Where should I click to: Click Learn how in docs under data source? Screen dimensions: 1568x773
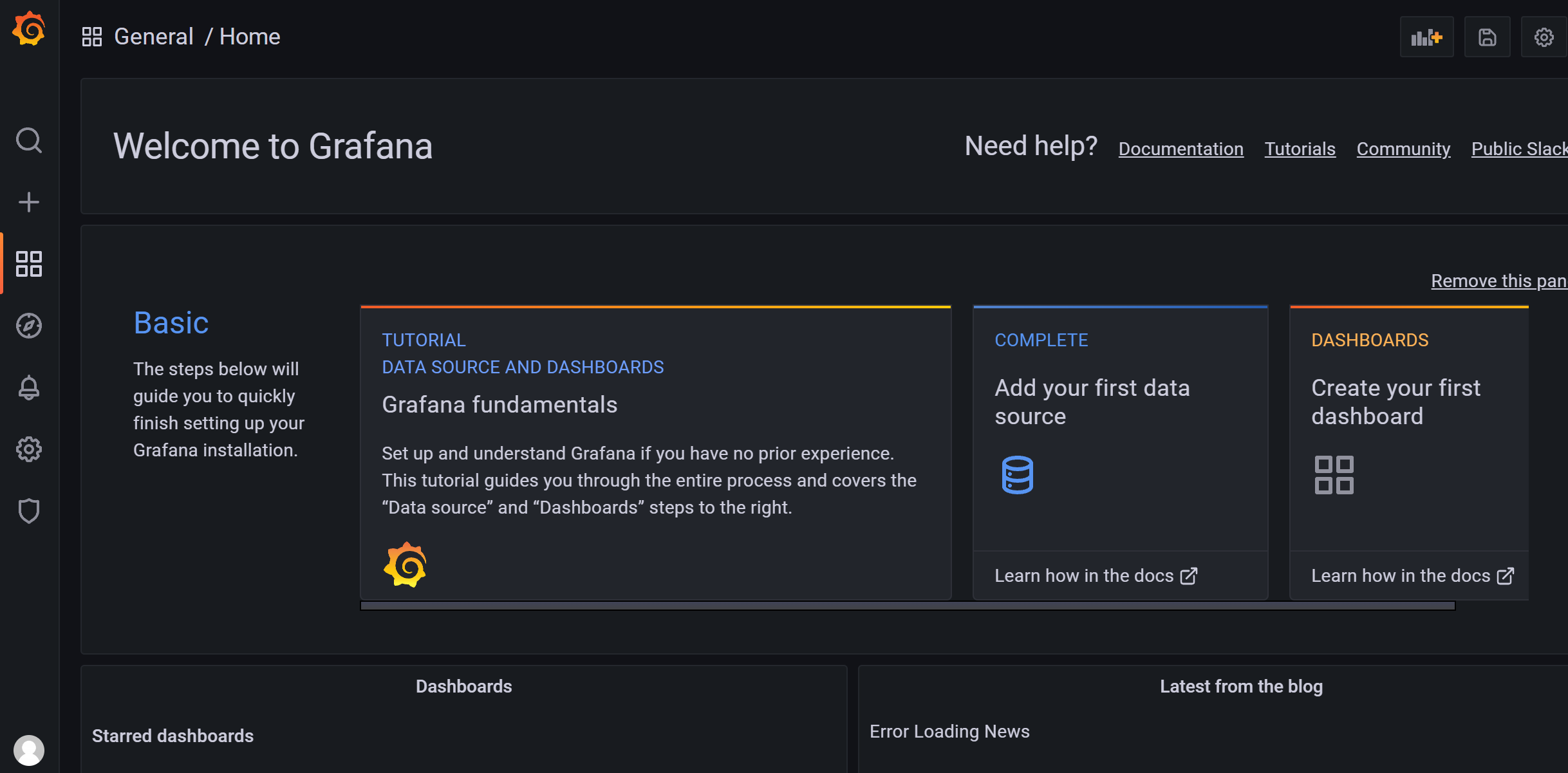[1096, 575]
